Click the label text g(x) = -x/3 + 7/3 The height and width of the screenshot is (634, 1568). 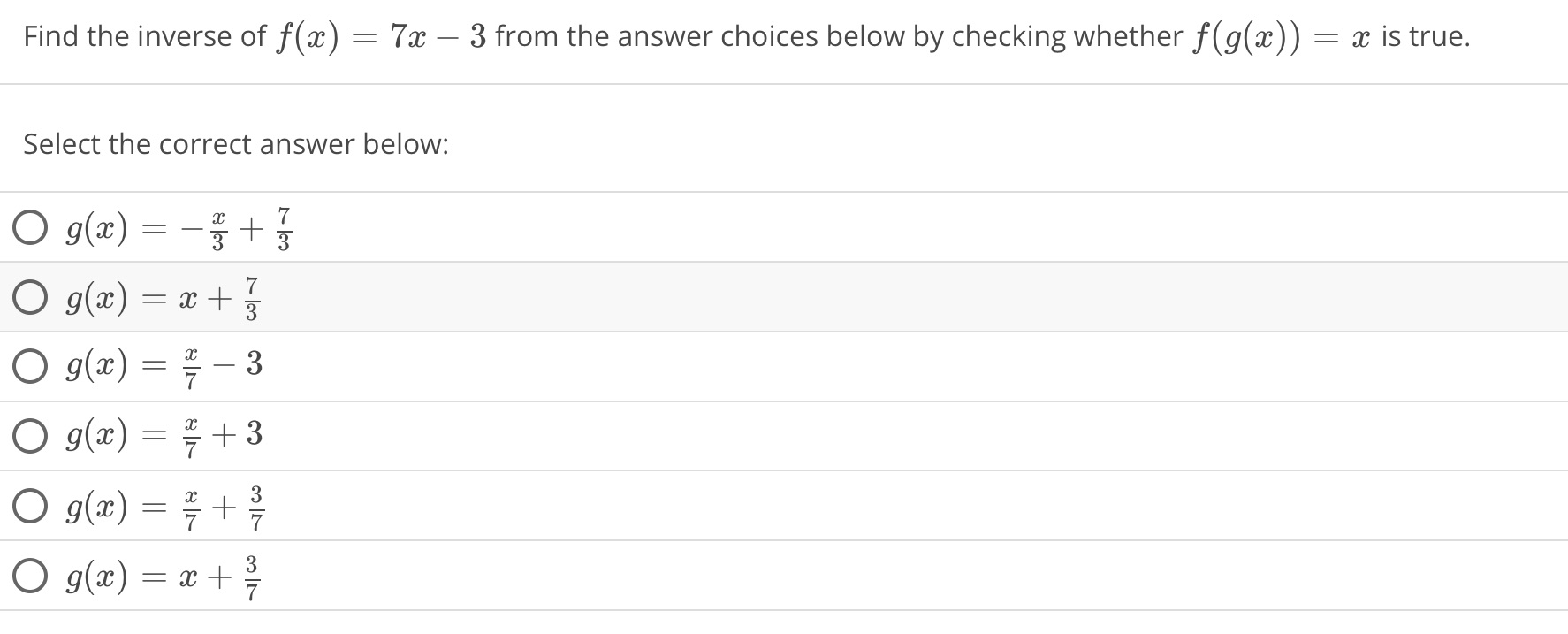(x=177, y=228)
